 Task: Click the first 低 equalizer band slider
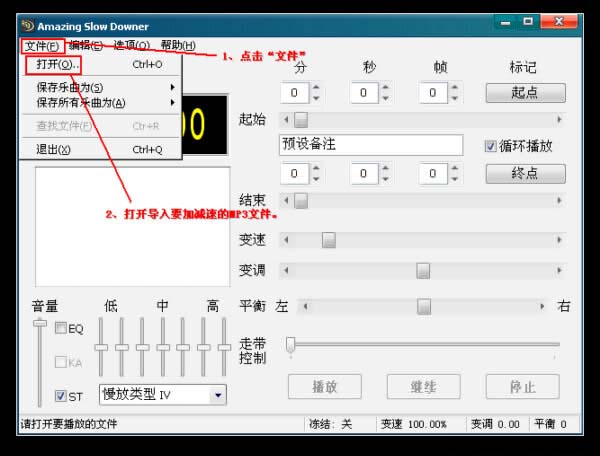pyautogui.click(x=101, y=347)
